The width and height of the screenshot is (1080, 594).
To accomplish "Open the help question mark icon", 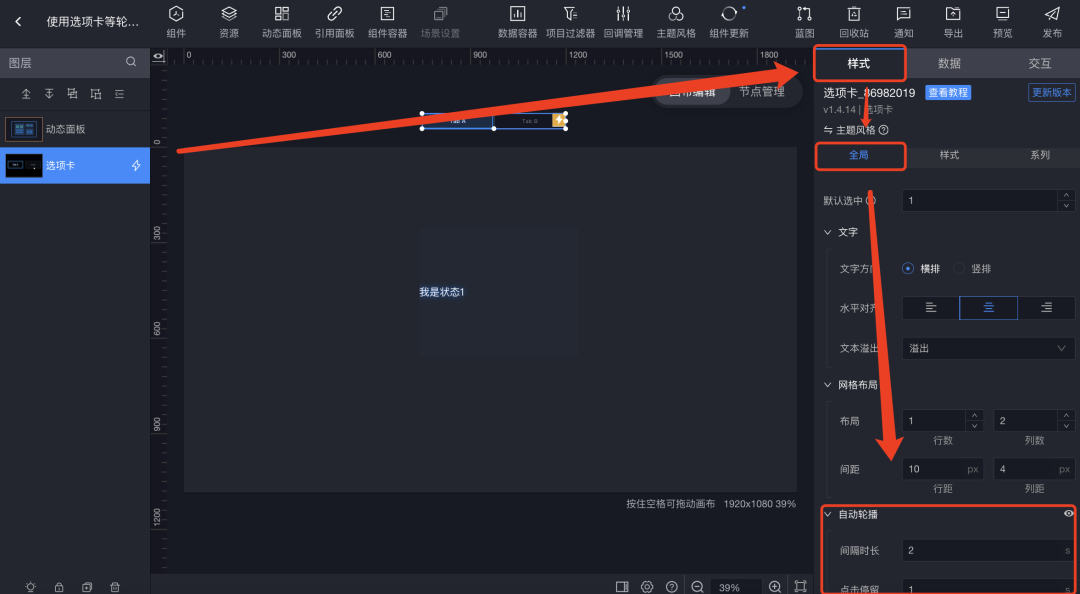I will point(672,586).
